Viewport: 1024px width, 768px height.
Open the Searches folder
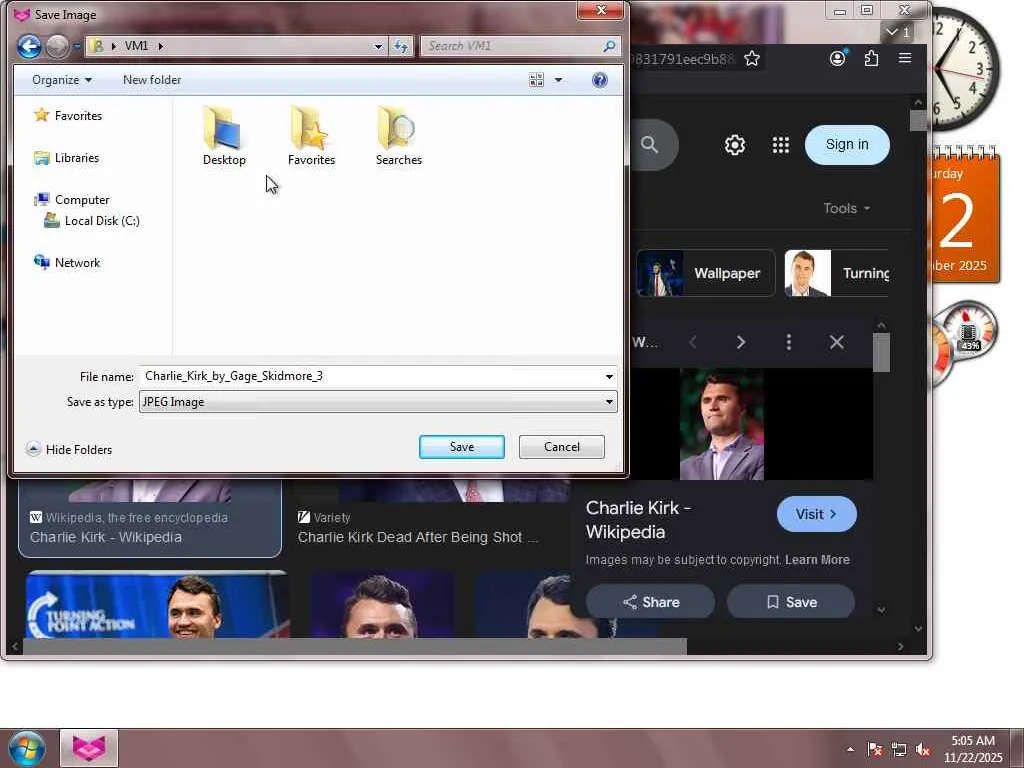click(x=398, y=136)
